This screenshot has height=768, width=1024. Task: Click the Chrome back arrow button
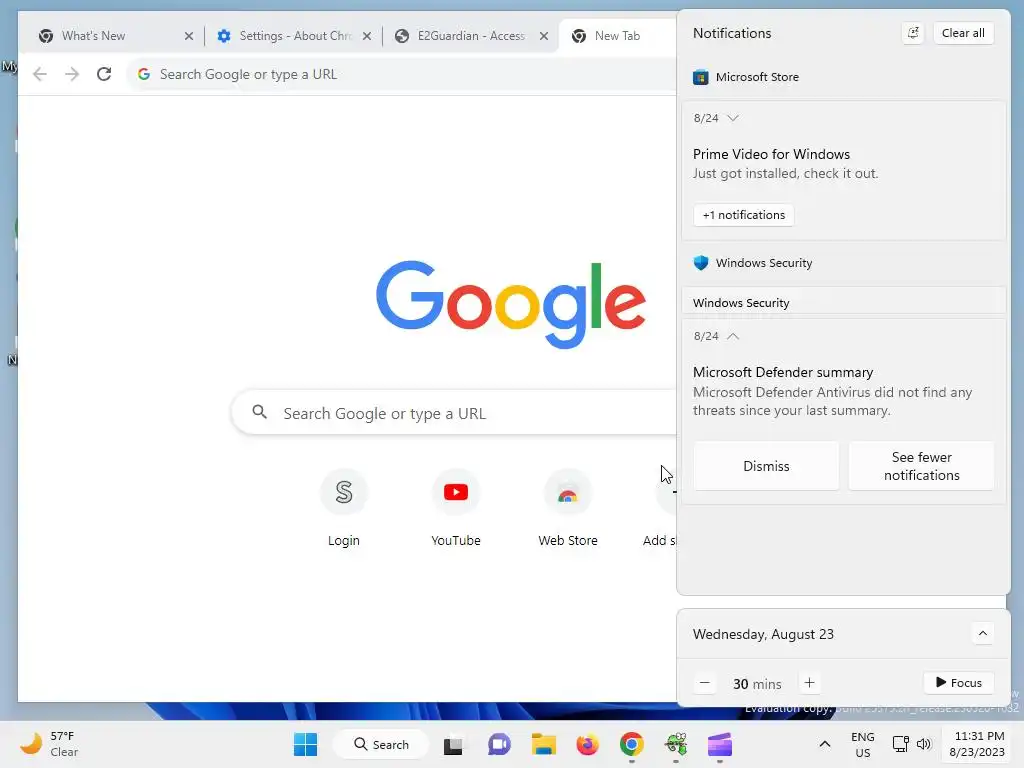40,74
